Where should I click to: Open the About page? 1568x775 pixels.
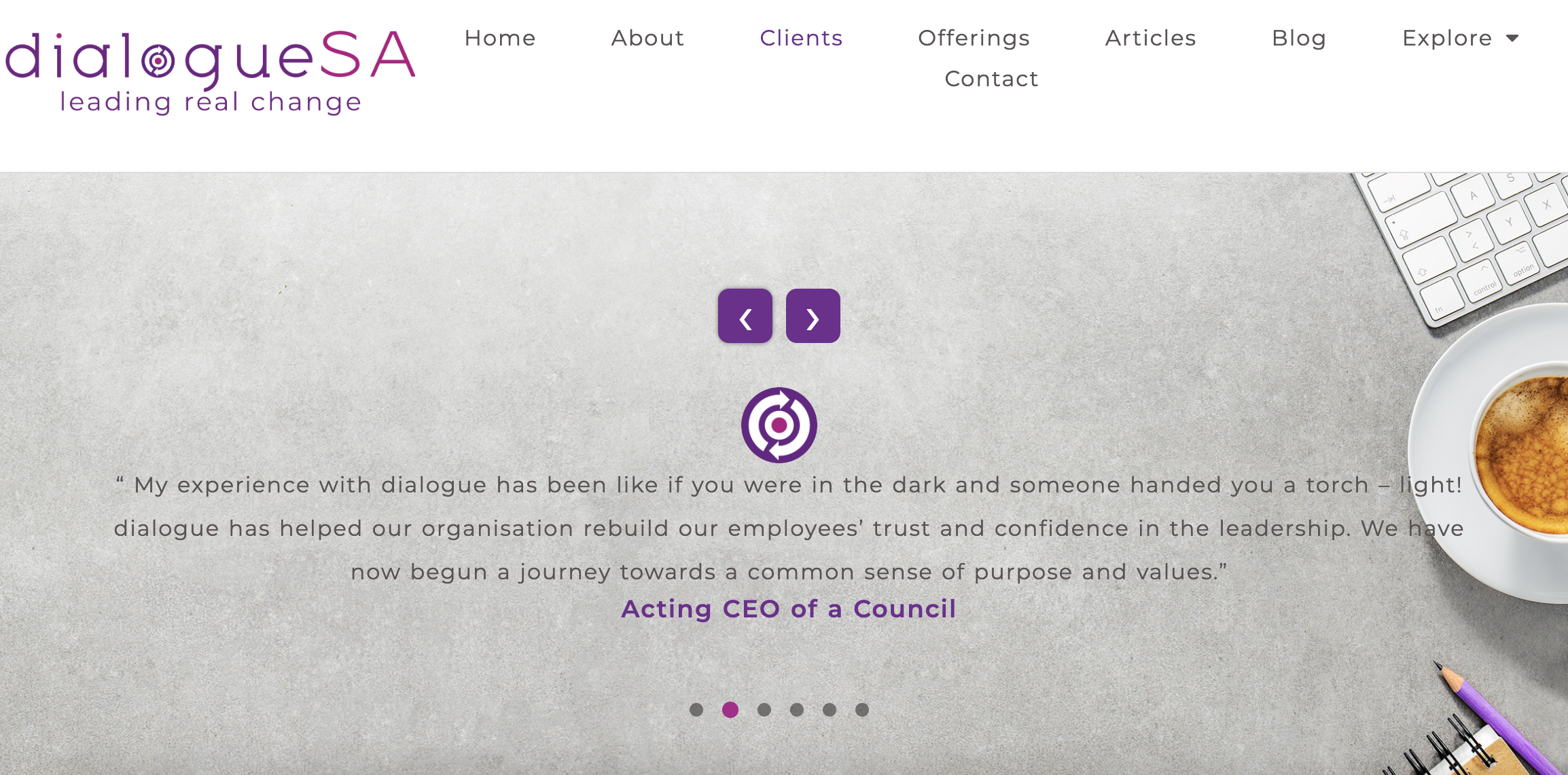click(x=647, y=39)
